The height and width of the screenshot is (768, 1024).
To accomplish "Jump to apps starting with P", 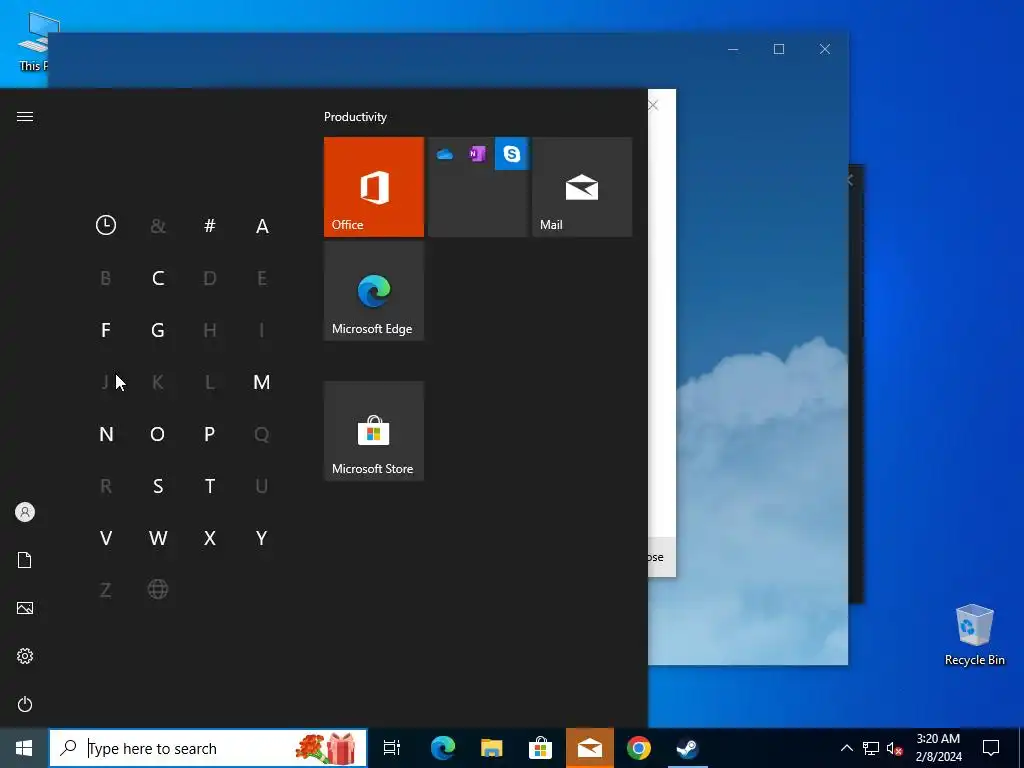I will tap(210, 434).
